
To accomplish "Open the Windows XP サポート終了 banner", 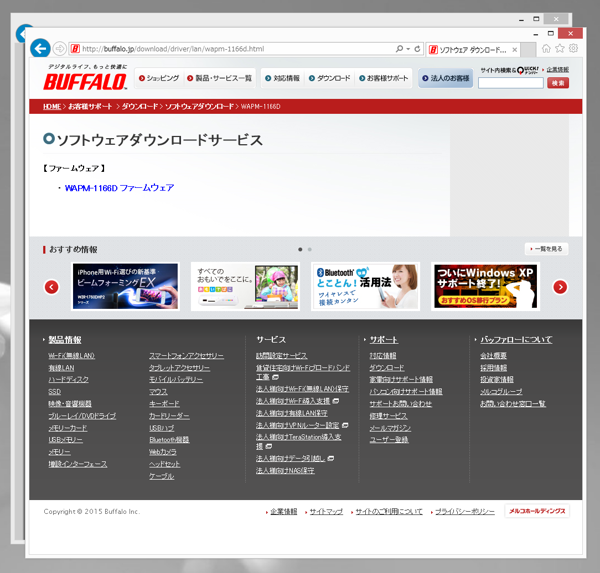I will pyautogui.click(x=486, y=286).
